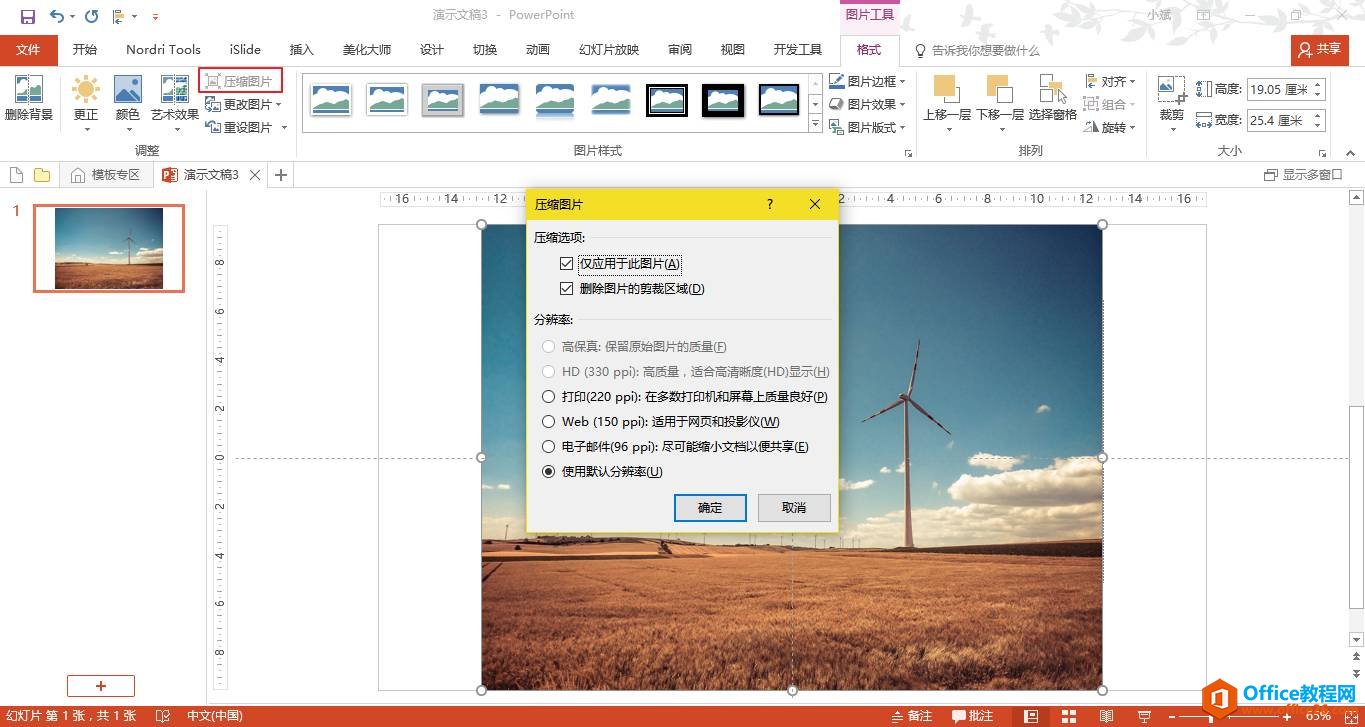Click the 图片效果 (Picture Effects) icon

point(866,103)
